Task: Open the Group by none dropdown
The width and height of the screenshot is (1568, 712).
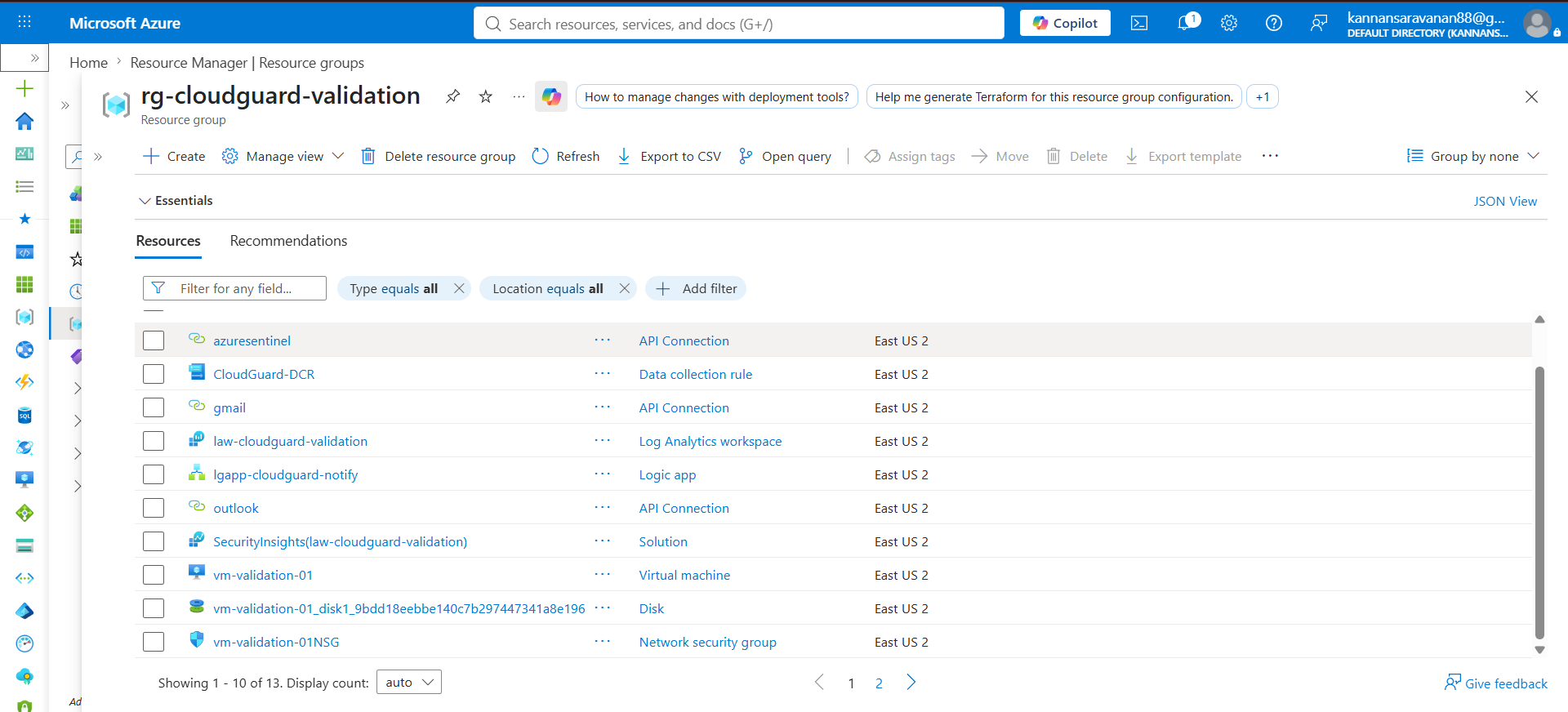Action: click(x=1473, y=156)
